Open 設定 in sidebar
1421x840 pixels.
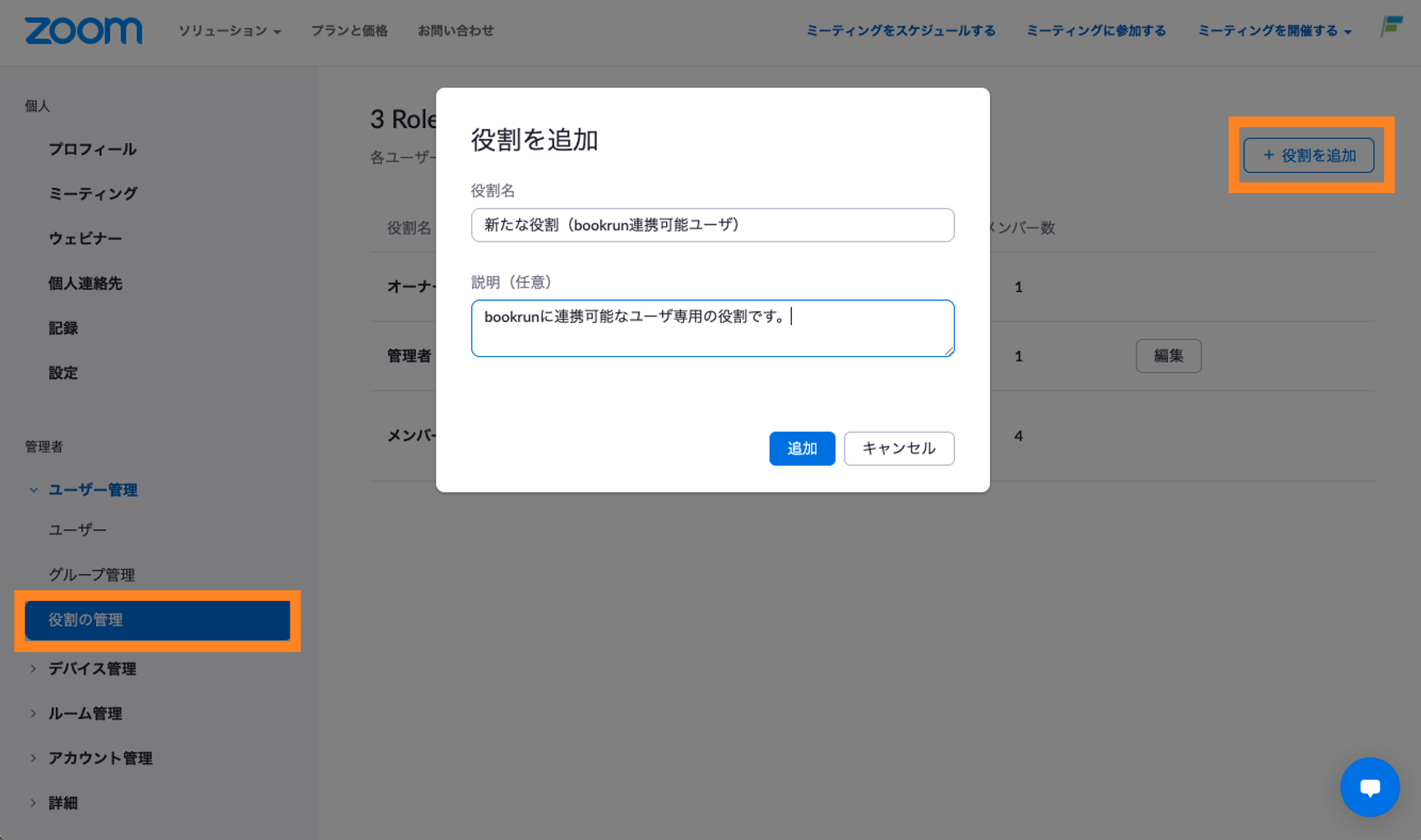coord(62,373)
